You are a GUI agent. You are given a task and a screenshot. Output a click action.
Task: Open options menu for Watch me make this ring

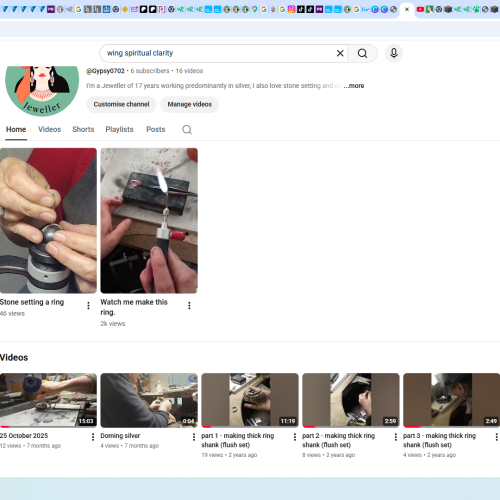point(189,305)
